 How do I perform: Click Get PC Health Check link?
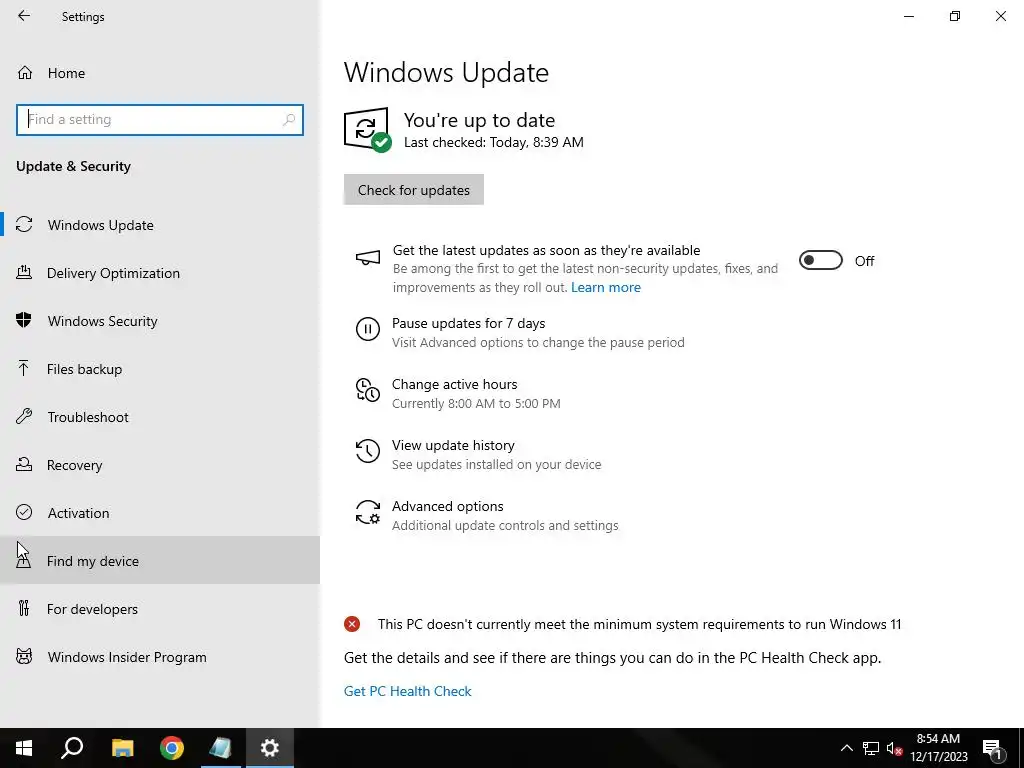pos(408,691)
